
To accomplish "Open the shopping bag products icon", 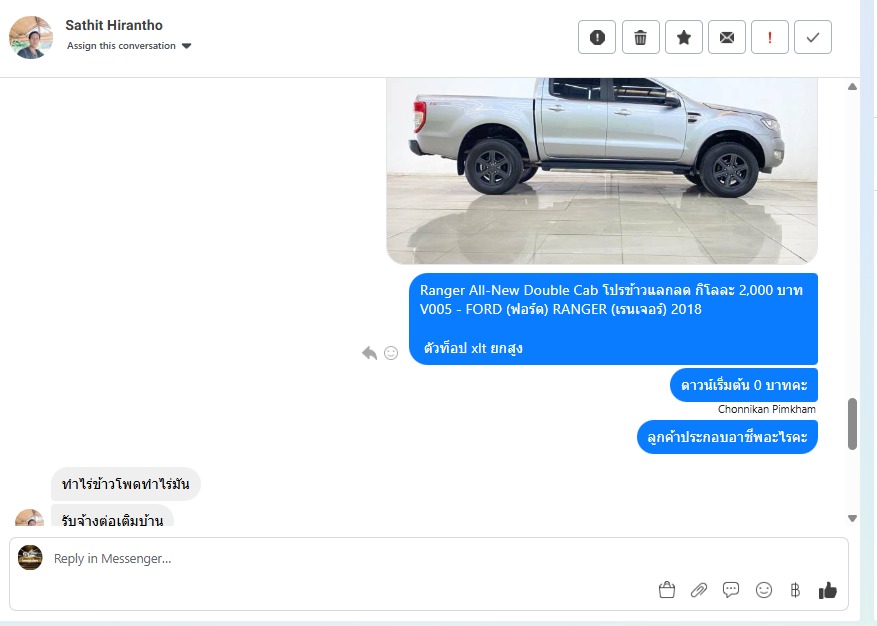I will [x=667, y=590].
